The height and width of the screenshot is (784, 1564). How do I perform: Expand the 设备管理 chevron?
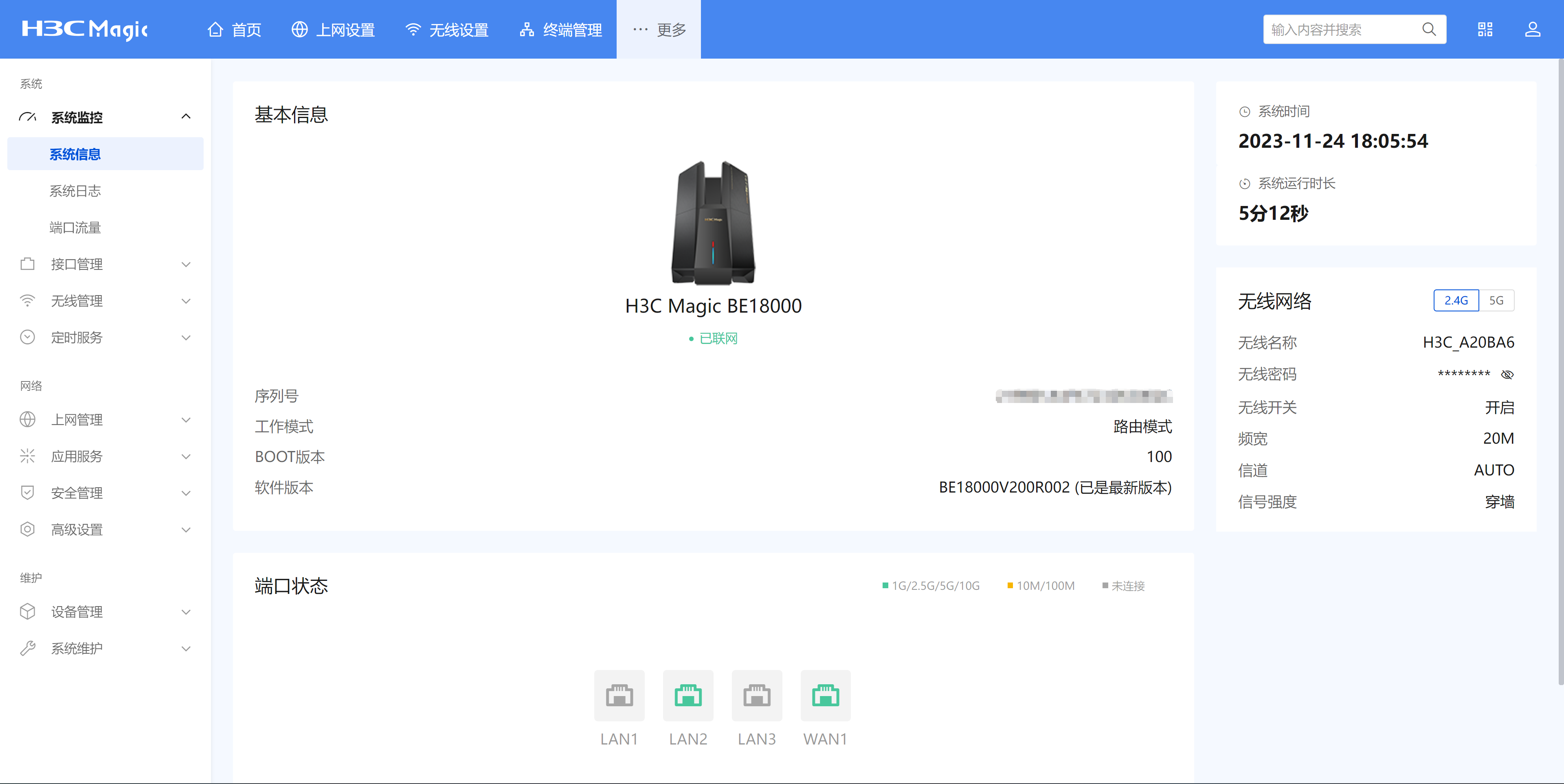coord(187,612)
